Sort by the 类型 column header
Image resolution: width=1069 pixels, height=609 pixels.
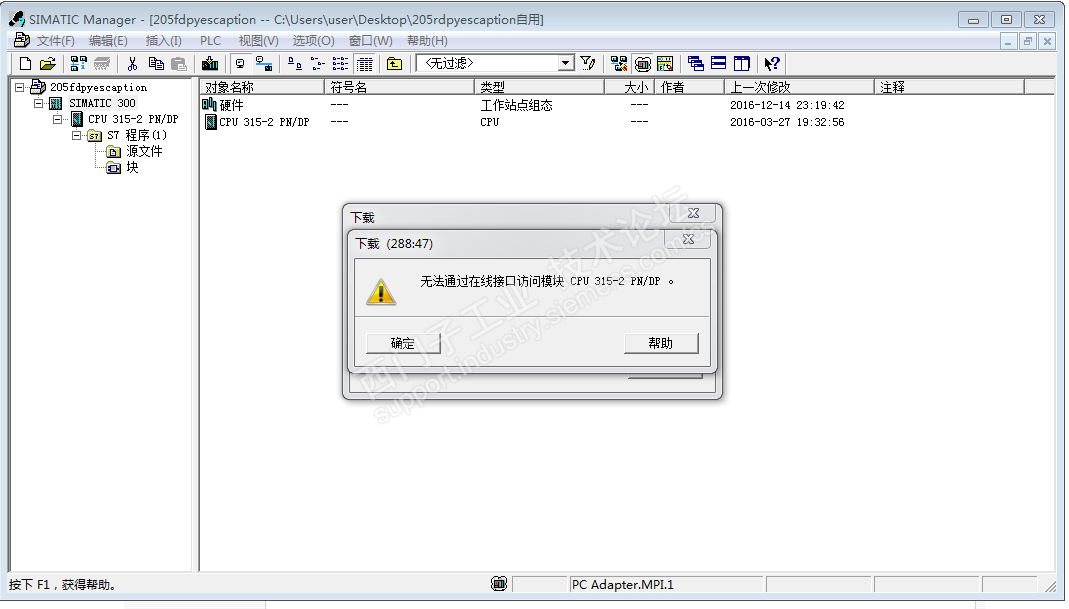(539, 87)
